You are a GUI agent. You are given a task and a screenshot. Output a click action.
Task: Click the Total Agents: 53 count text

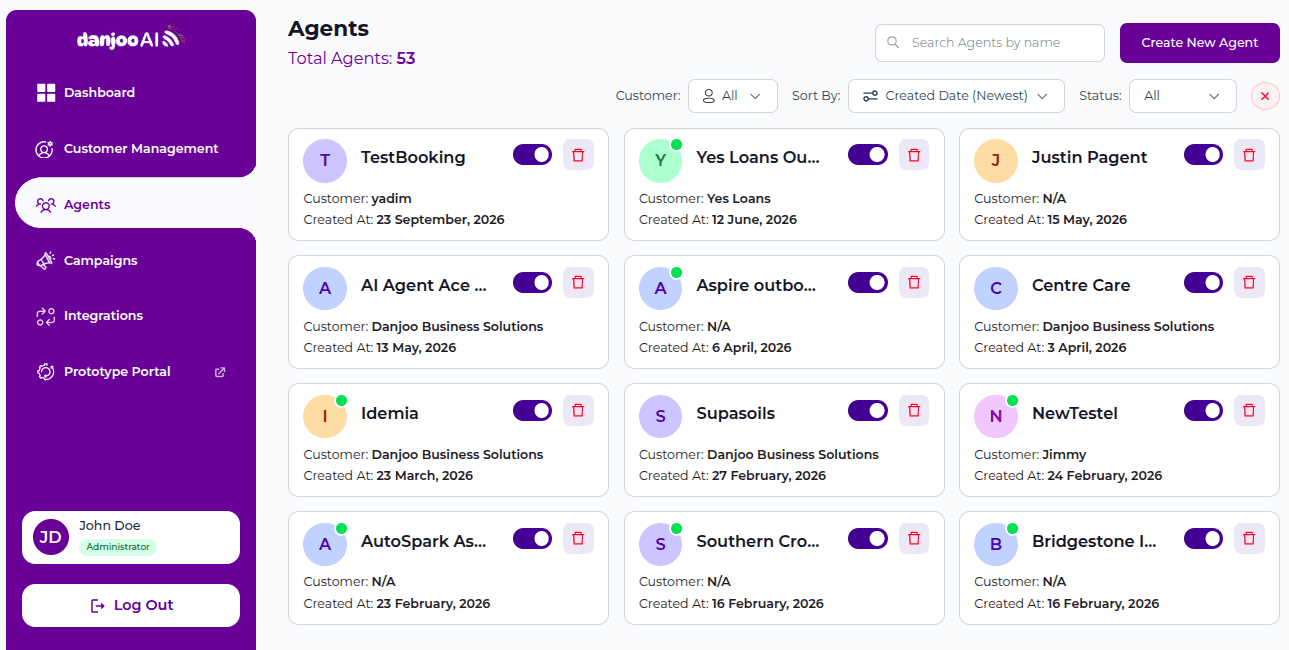click(x=352, y=58)
